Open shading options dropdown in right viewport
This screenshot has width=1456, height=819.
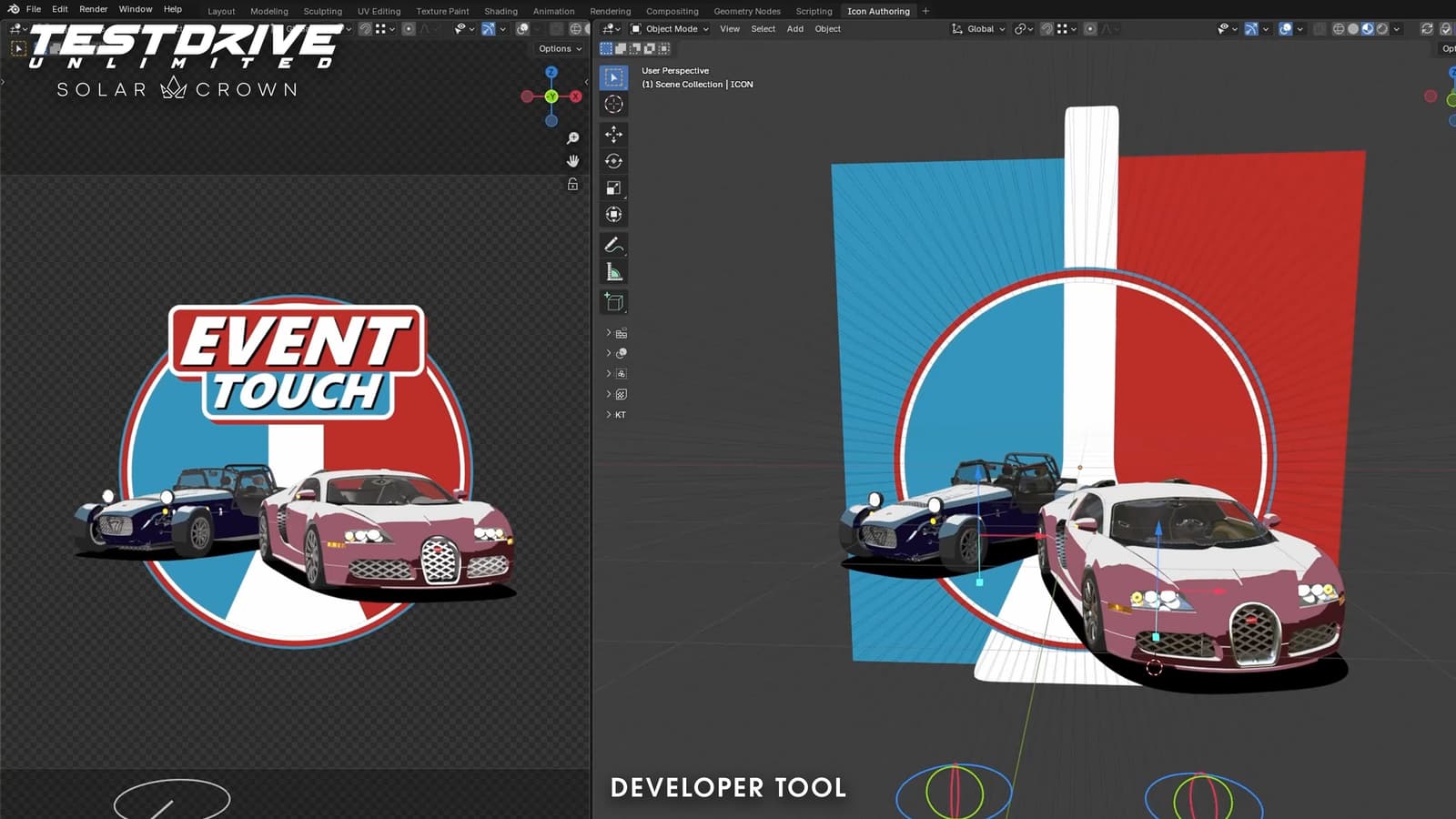click(1397, 29)
